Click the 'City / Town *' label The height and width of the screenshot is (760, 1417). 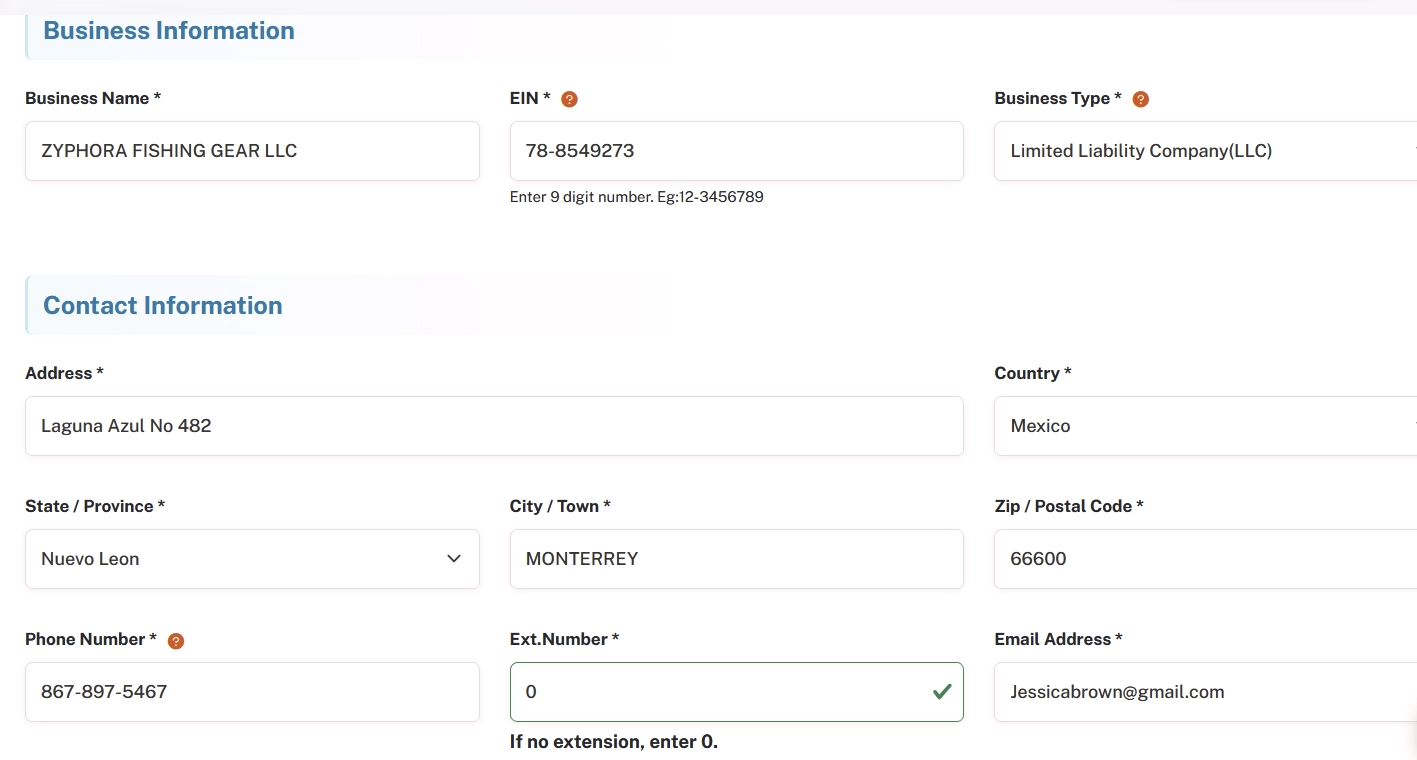(x=560, y=506)
